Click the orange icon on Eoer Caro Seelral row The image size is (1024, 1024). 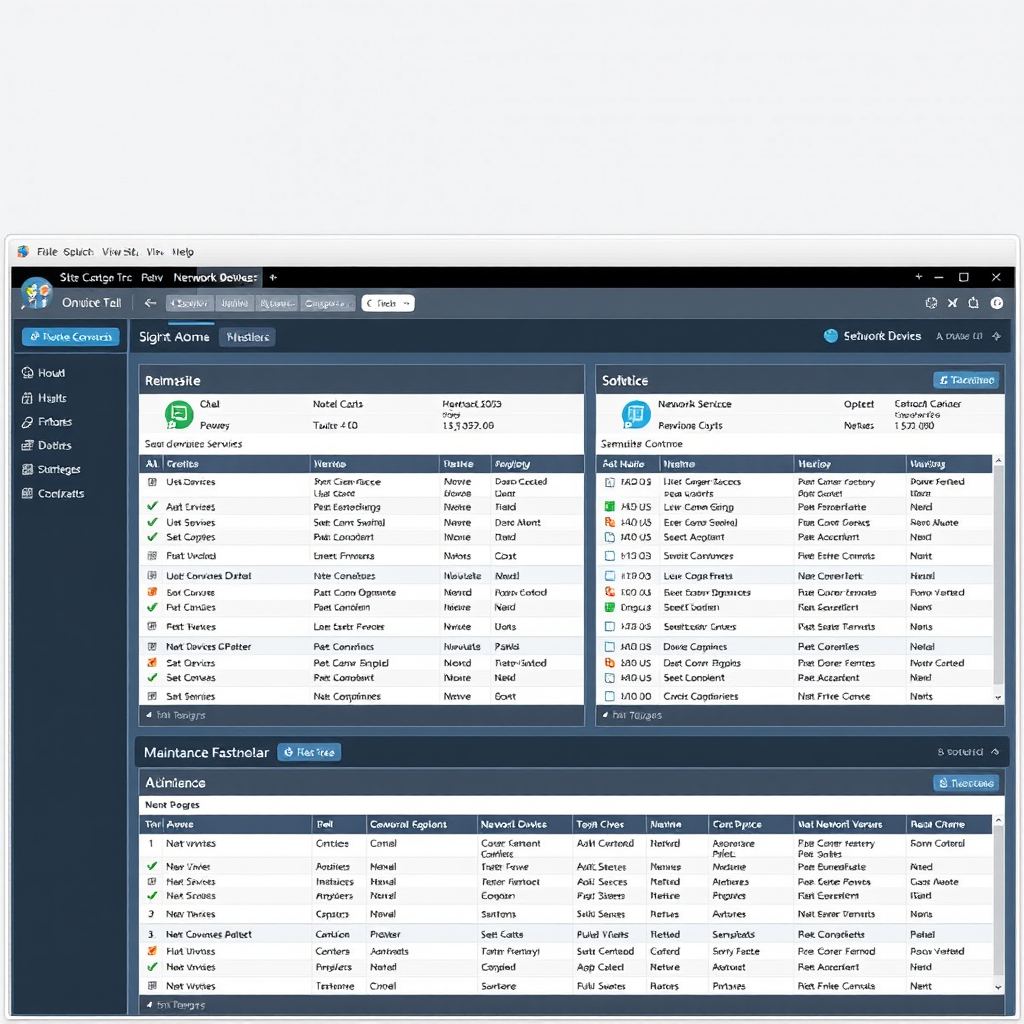tap(609, 522)
